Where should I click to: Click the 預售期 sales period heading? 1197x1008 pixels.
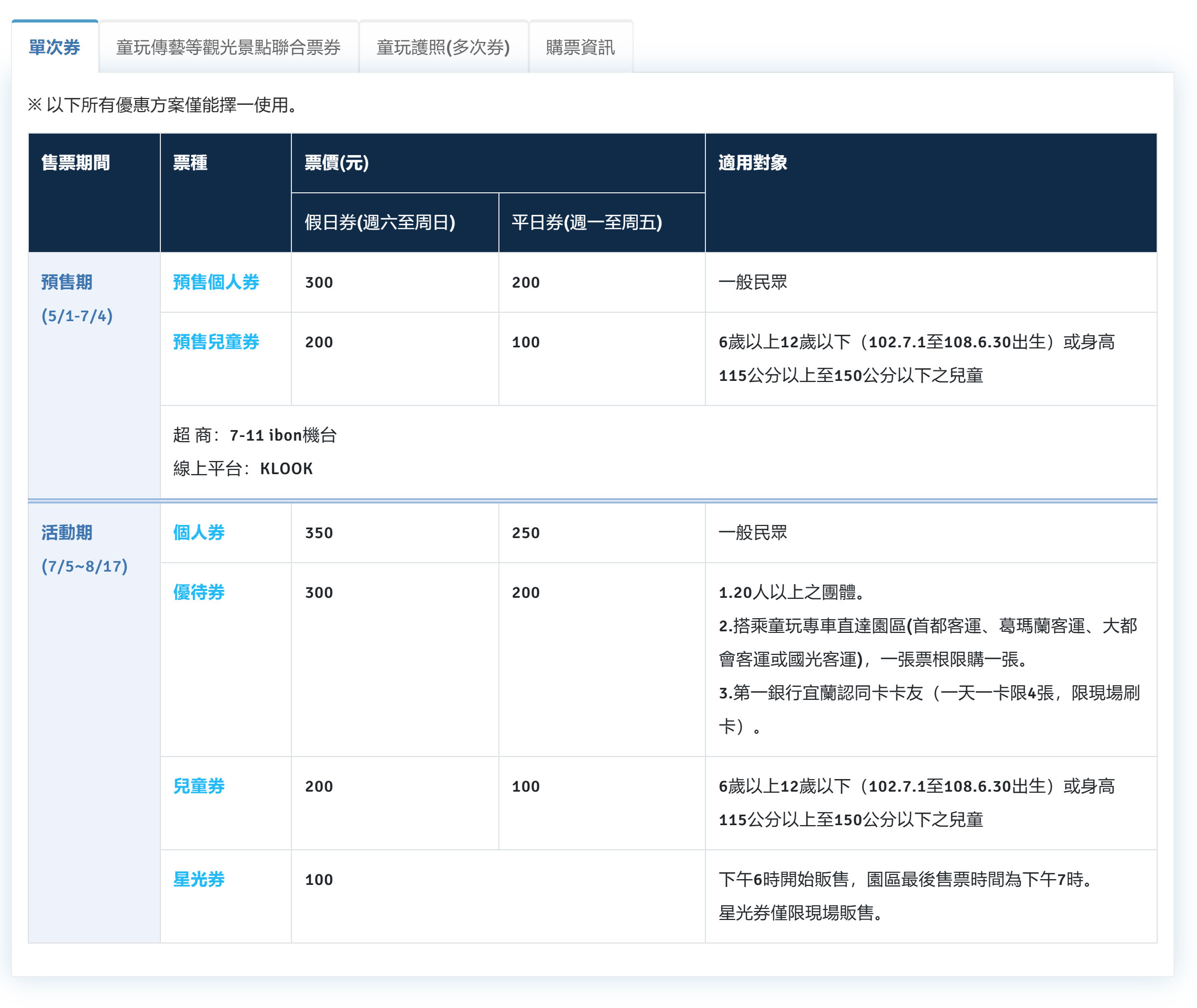tap(67, 282)
